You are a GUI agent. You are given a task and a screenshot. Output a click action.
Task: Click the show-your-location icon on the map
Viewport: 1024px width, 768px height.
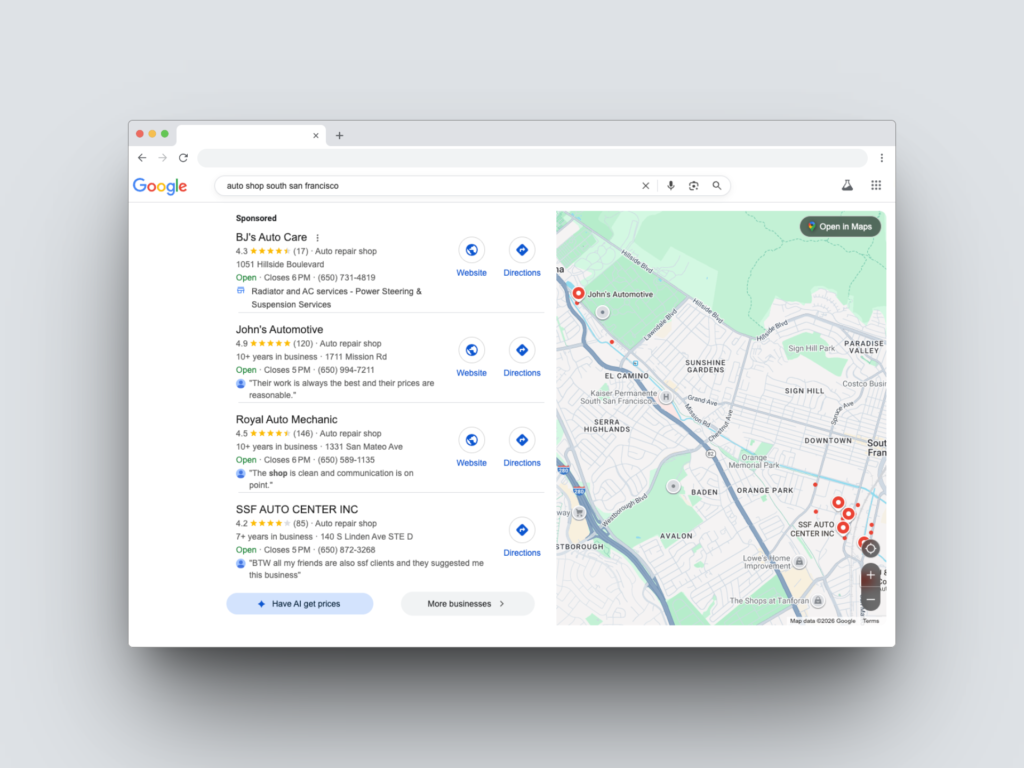[x=869, y=548]
